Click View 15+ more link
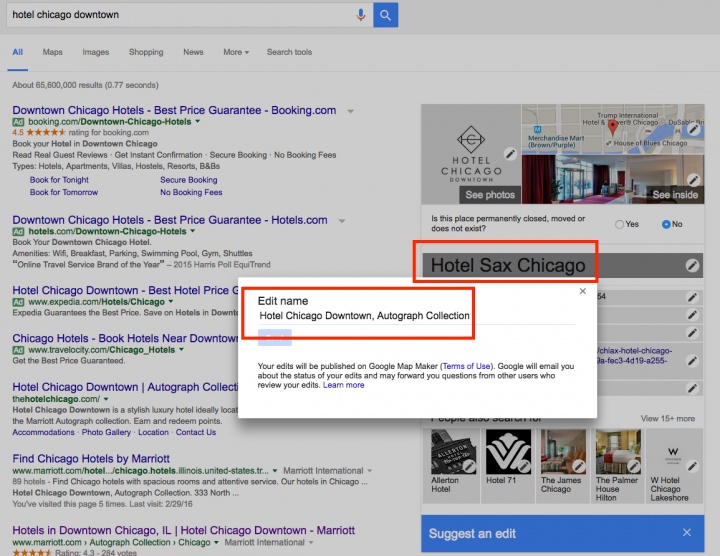720x556 pixels. coord(668,419)
